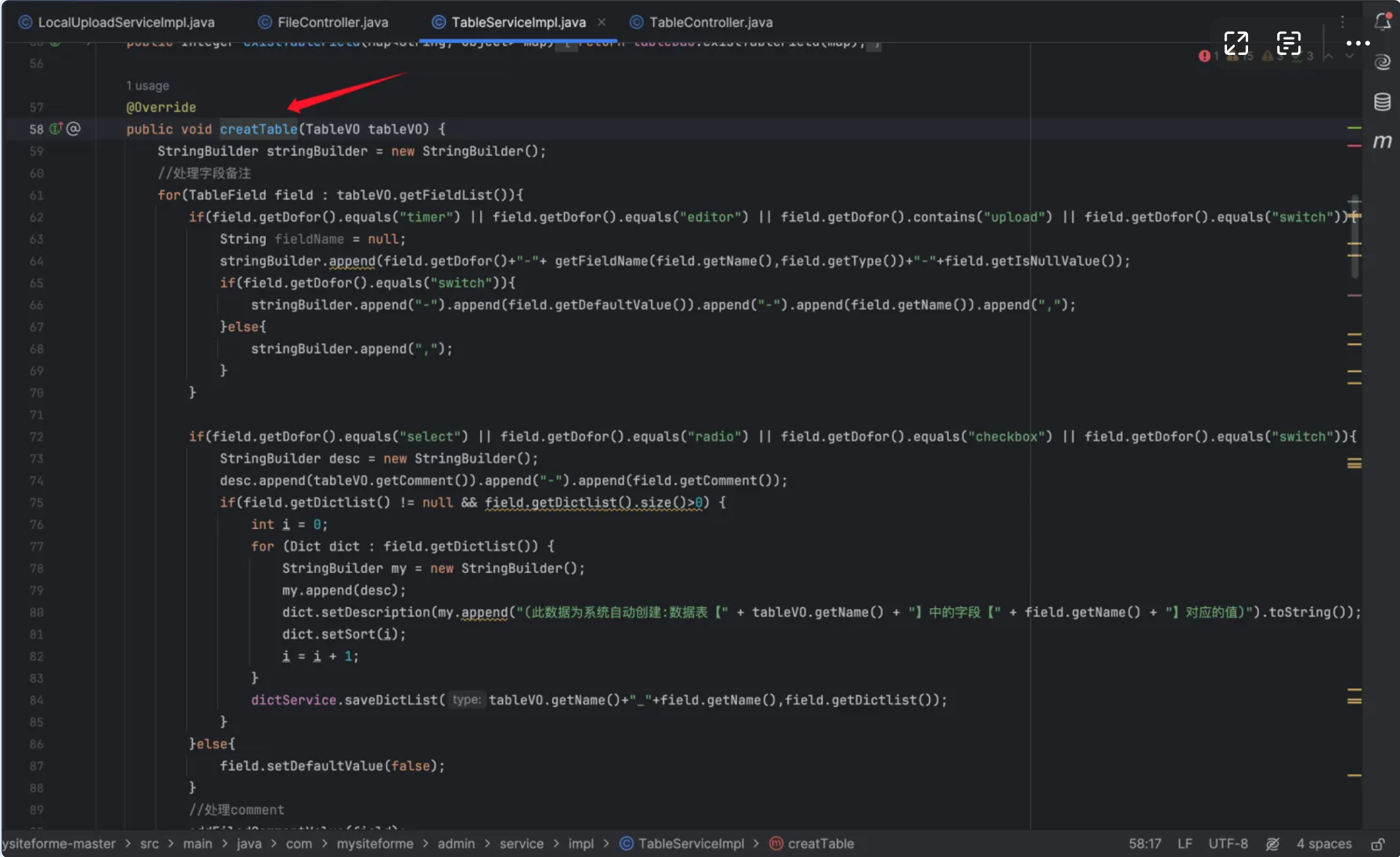Image resolution: width=1400 pixels, height=857 pixels.
Task: Click the 'type:' parameter hint on line 84
Action: [467, 700]
